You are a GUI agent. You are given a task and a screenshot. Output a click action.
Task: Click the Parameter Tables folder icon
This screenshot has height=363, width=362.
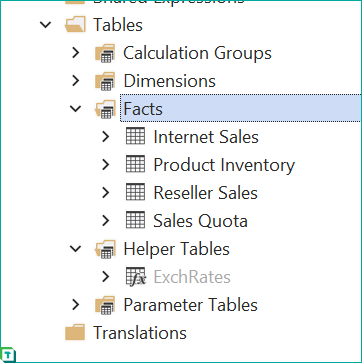105,305
